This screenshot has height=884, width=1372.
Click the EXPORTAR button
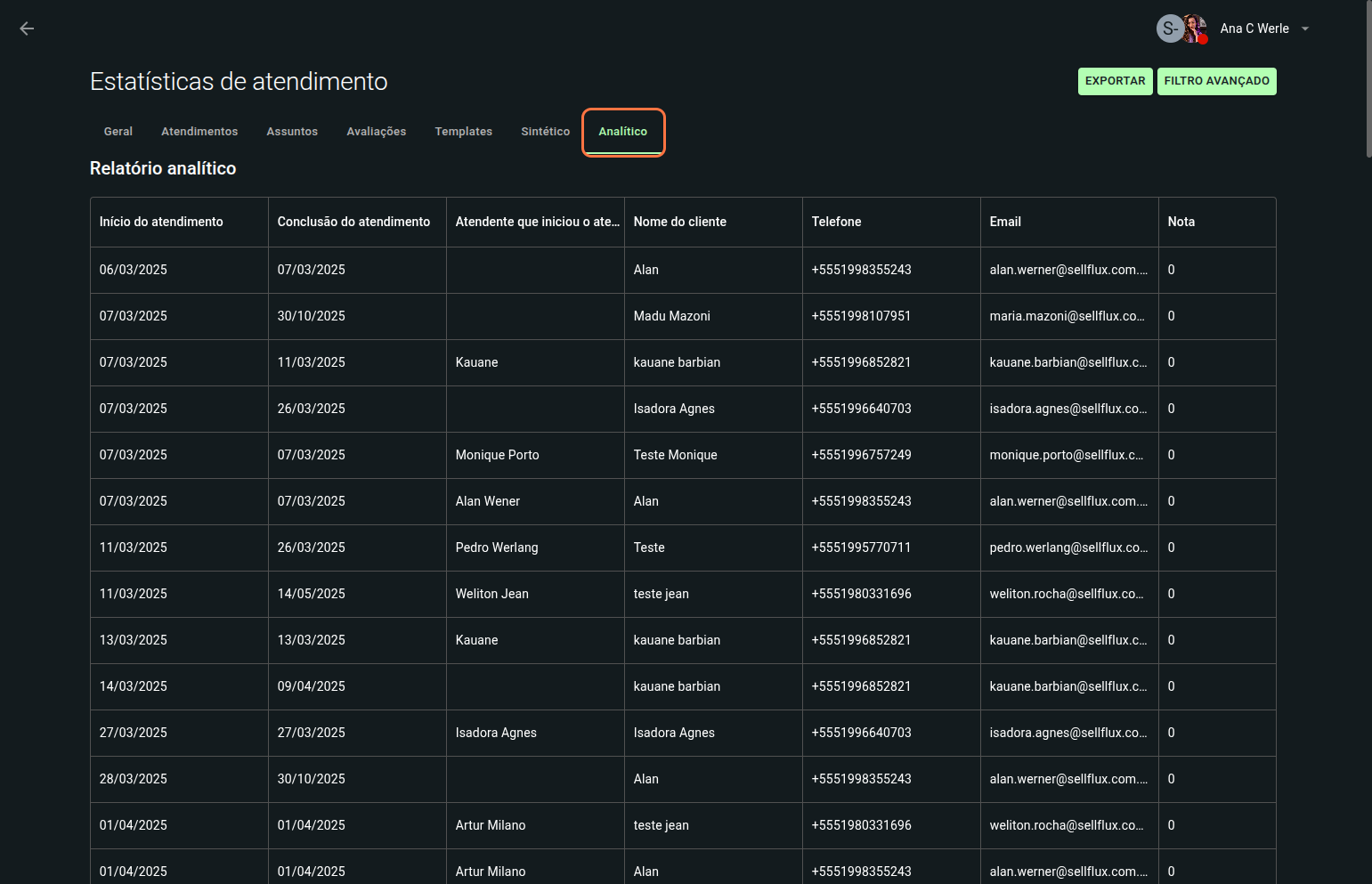point(1115,81)
